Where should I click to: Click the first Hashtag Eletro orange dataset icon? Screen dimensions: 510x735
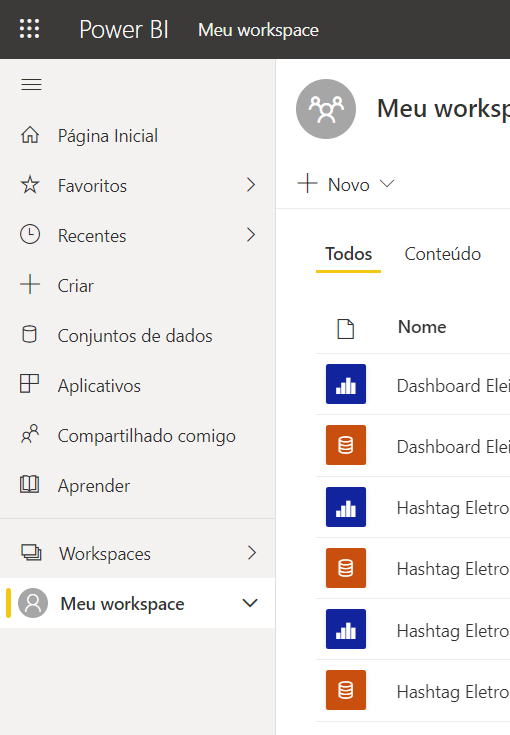(x=346, y=568)
